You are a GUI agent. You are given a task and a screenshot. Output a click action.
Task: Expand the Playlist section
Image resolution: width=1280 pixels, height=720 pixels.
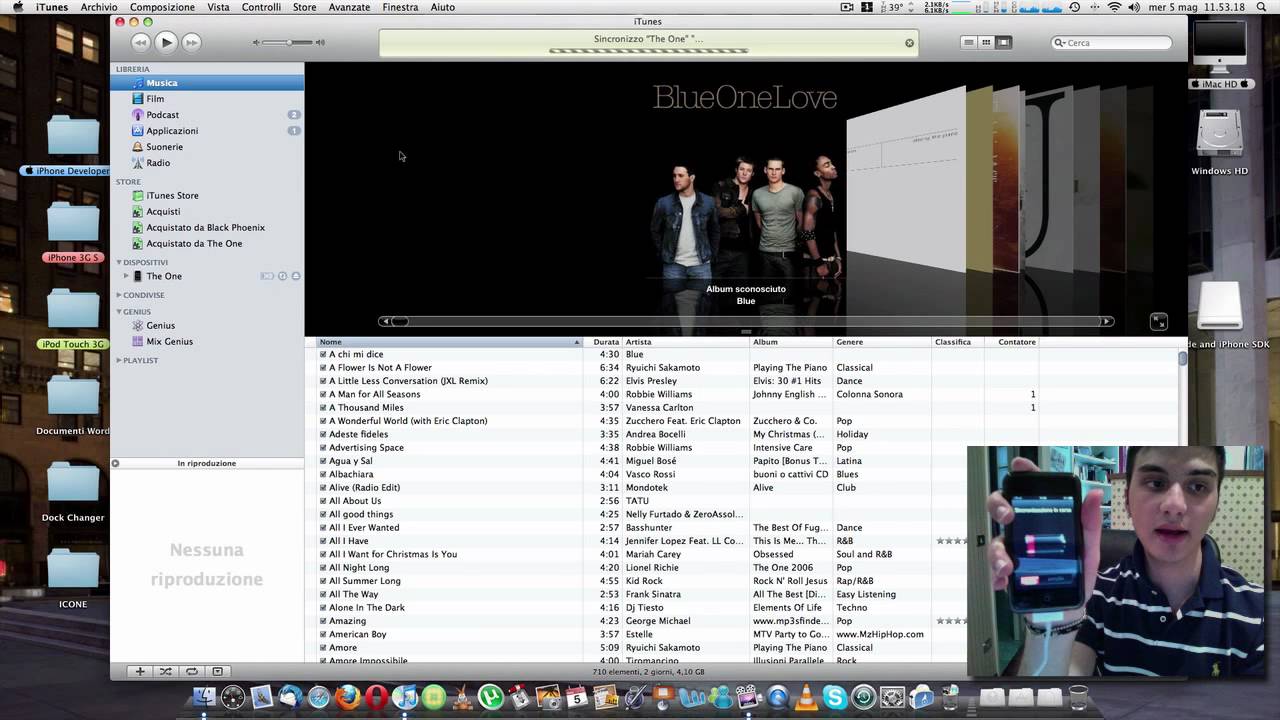[x=119, y=360]
